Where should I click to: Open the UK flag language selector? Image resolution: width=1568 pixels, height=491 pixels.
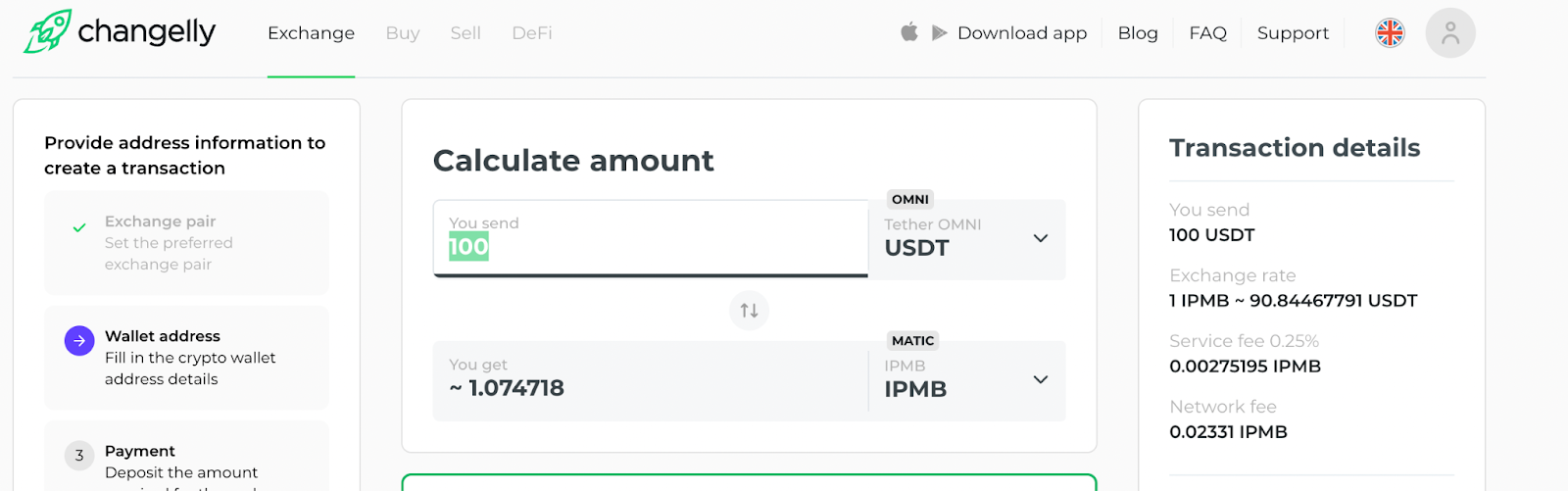coord(1390,33)
